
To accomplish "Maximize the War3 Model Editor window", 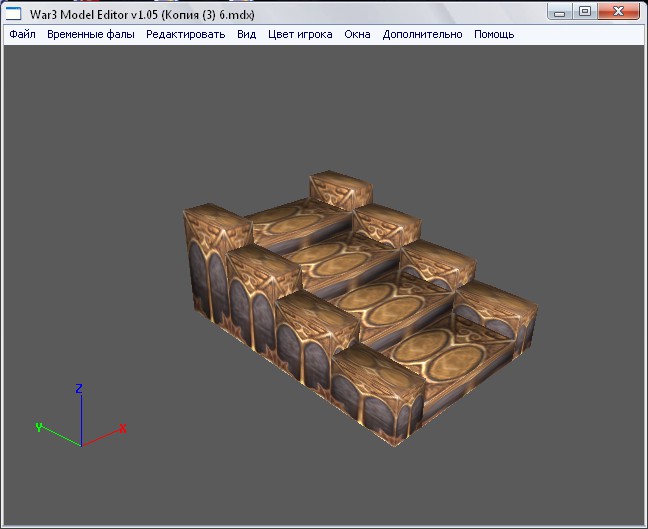I will tap(584, 12).
